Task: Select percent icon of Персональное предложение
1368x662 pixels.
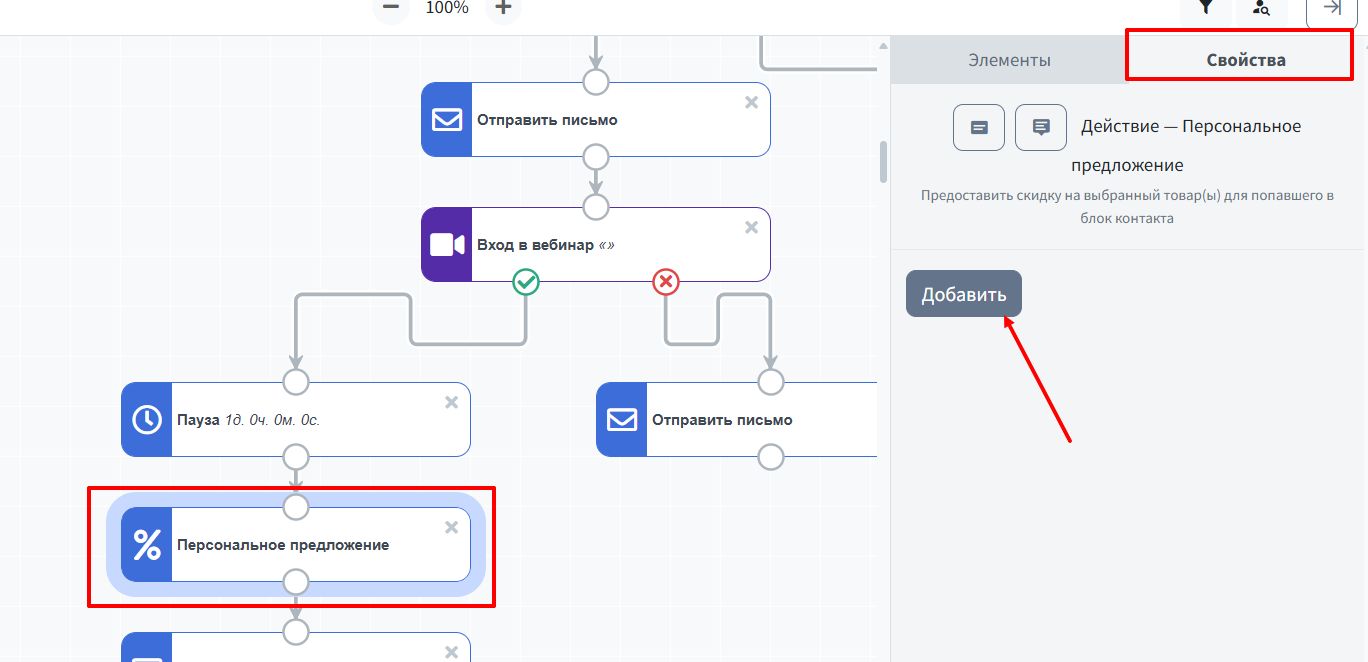Action: tap(146, 545)
